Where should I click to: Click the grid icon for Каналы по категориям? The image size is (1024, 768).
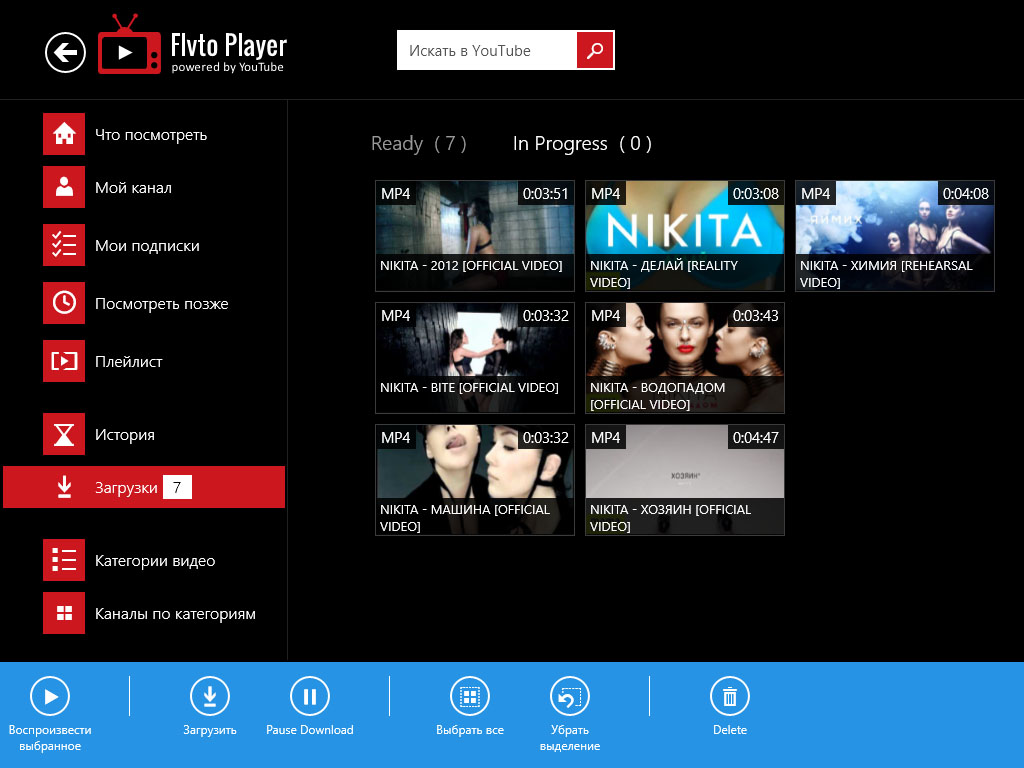pyautogui.click(x=64, y=613)
